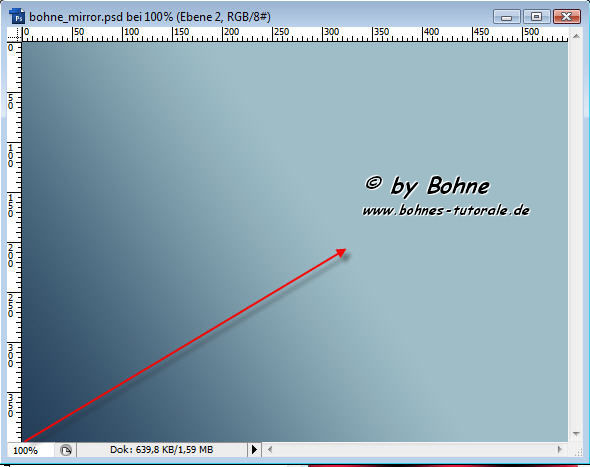The image size is (590, 467).
Task: Click the '© by Bohne' text on canvas
Action: (x=427, y=186)
